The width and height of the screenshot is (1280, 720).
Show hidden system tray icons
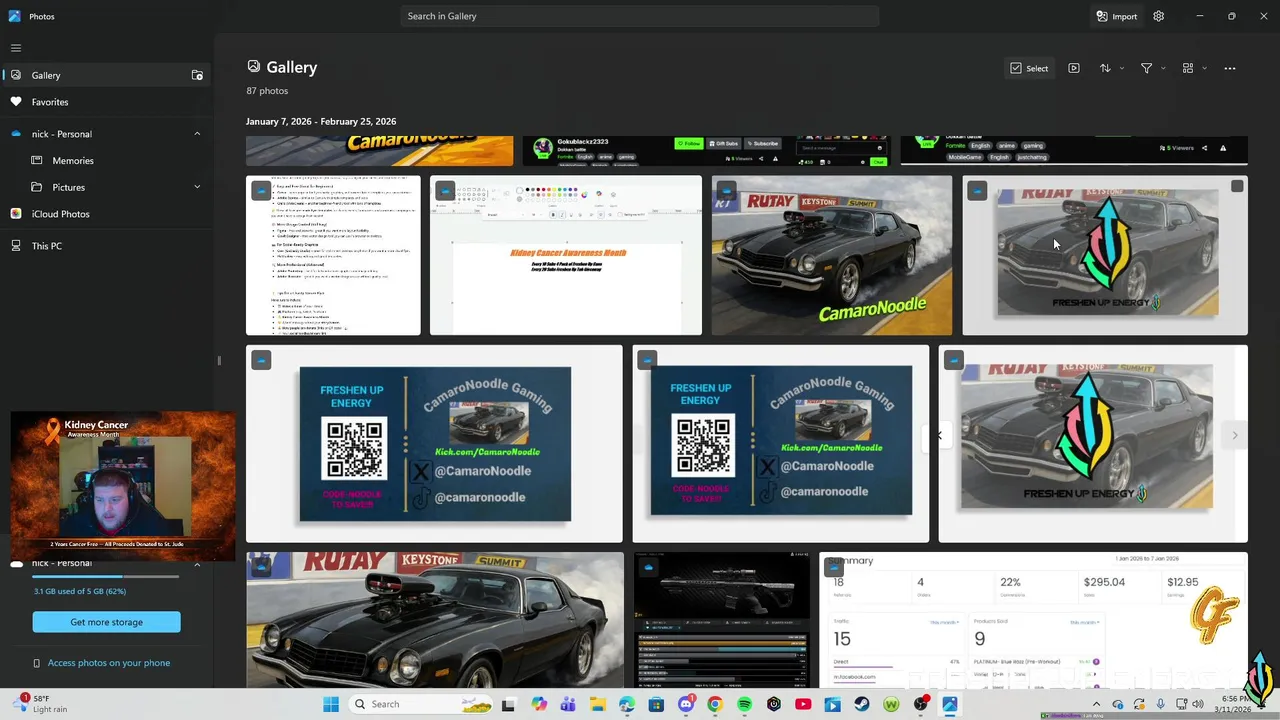click(1095, 704)
